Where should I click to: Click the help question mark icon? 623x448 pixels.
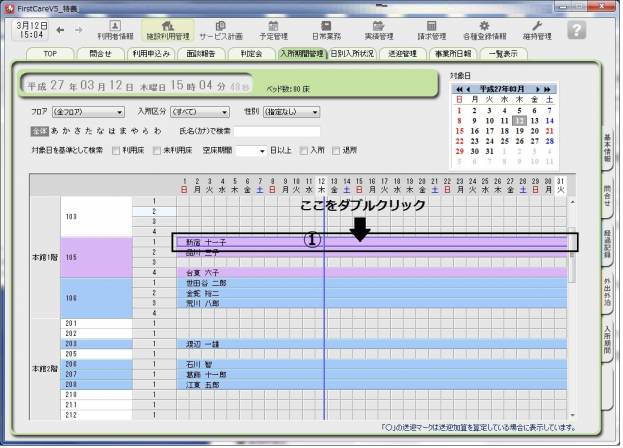(x=576, y=30)
